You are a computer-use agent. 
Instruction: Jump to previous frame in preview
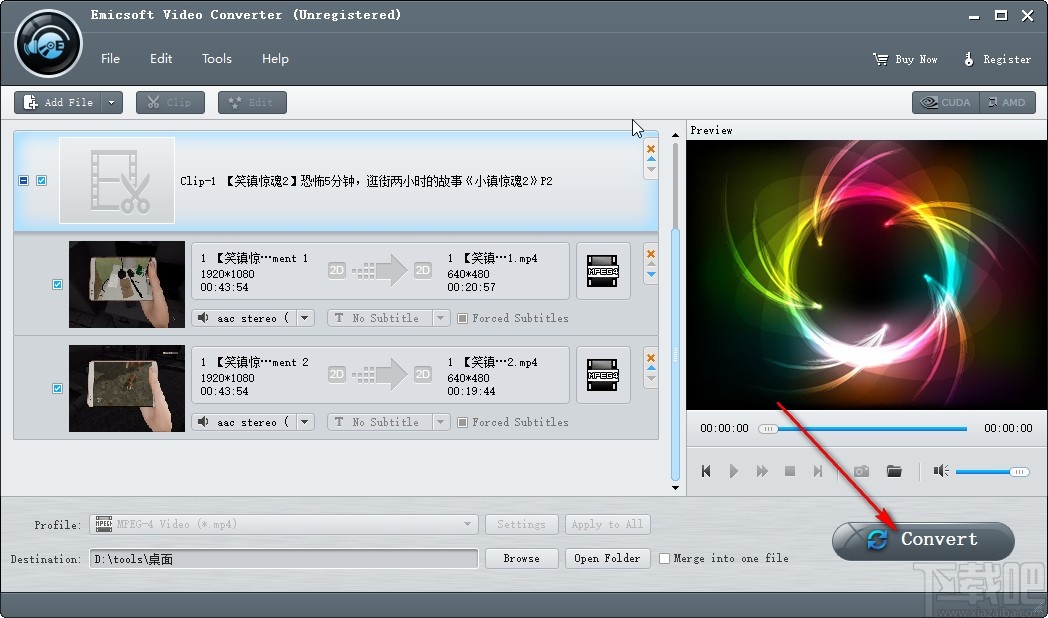coord(706,471)
